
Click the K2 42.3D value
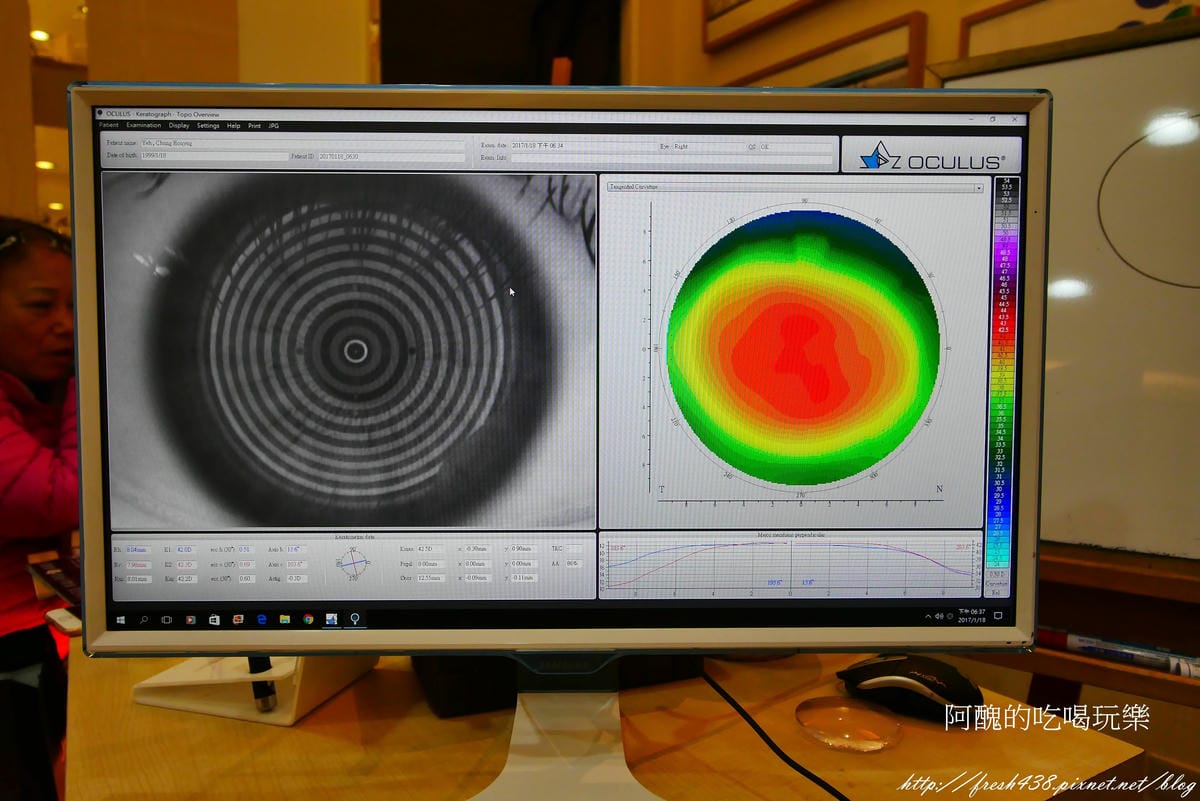[187, 565]
